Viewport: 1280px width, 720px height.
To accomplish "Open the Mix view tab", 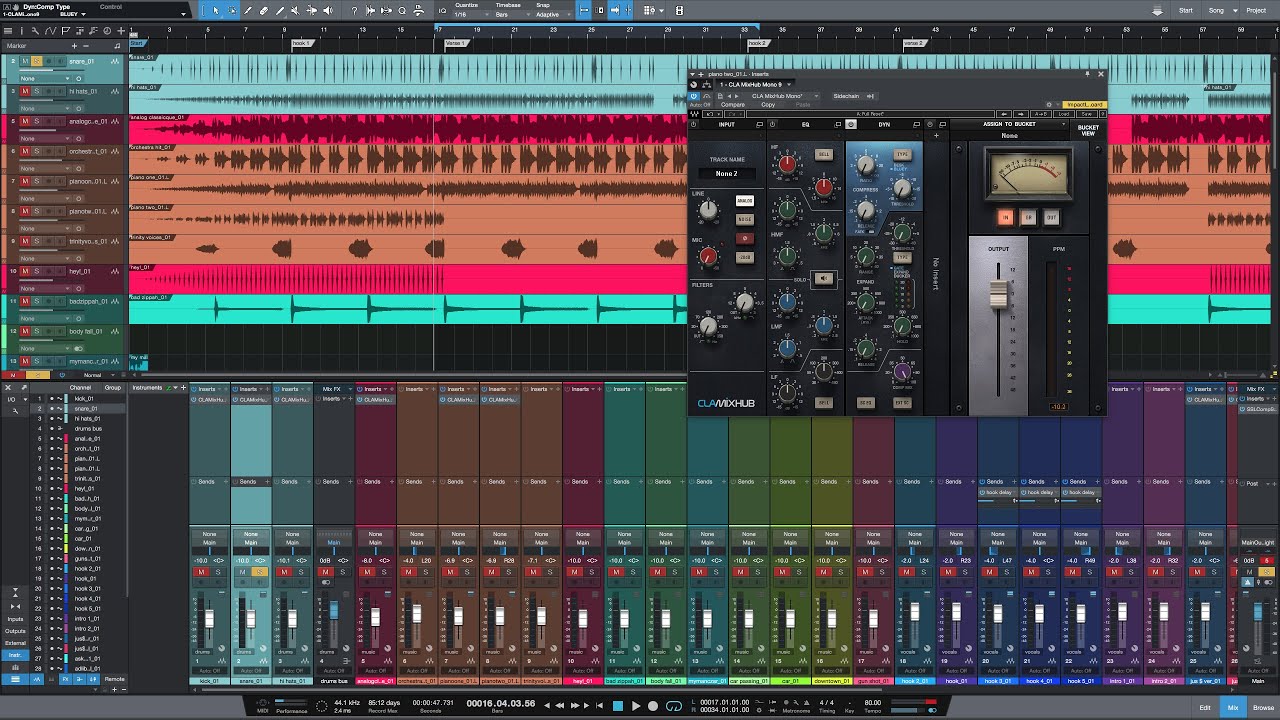I will [x=1233, y=708].
